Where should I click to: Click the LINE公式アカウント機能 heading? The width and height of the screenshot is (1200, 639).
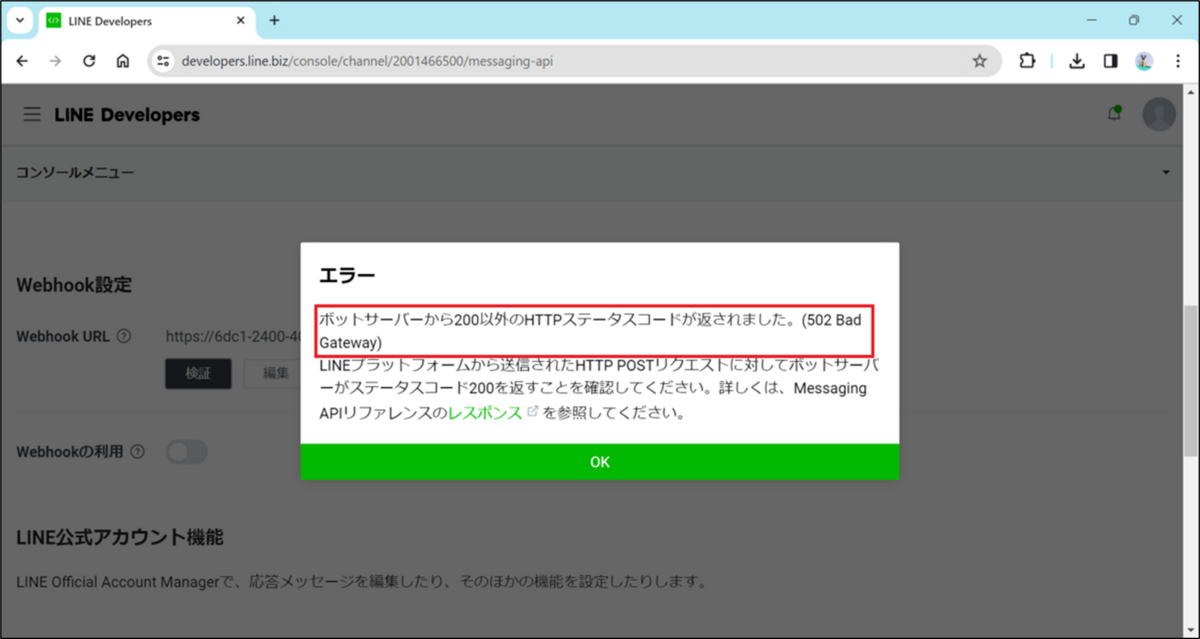[120, 538]
